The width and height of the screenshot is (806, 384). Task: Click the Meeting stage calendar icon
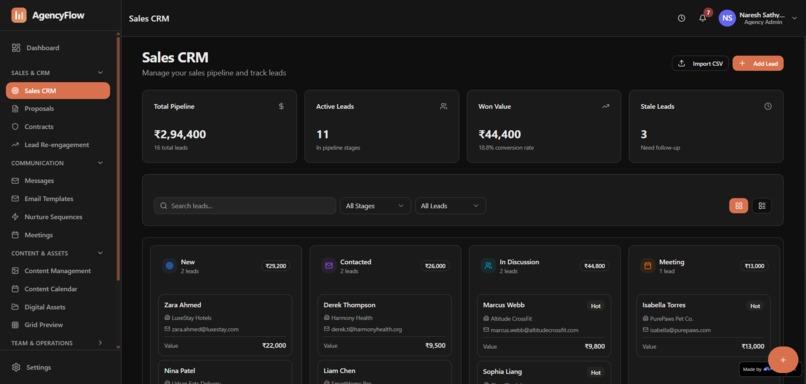(x=648, y=266)
